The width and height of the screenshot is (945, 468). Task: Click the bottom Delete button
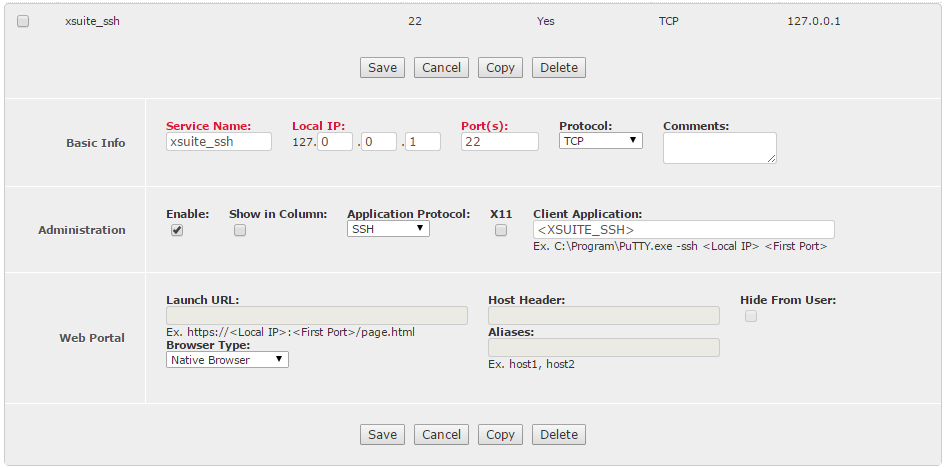coord(559,434)
